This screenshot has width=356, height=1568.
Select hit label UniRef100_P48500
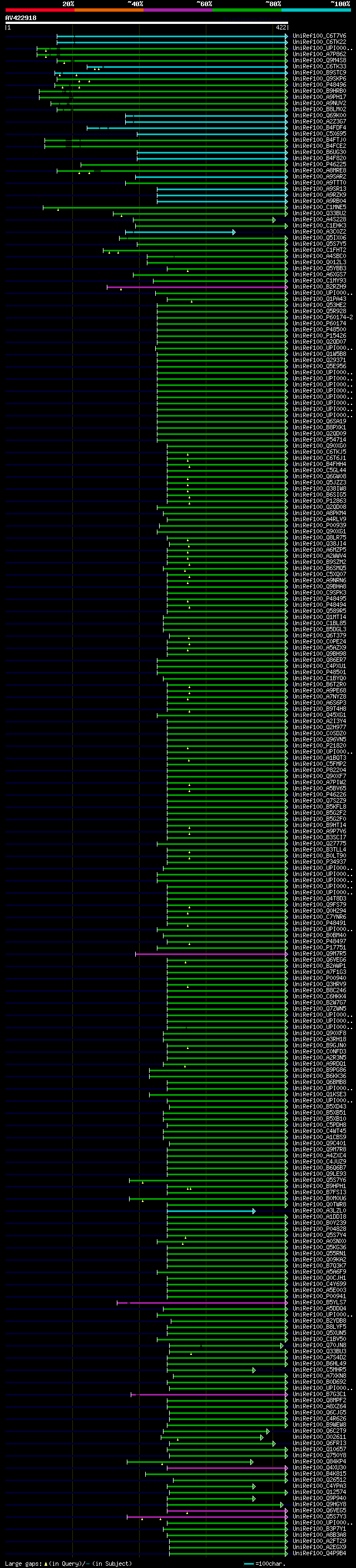point(319,329)
